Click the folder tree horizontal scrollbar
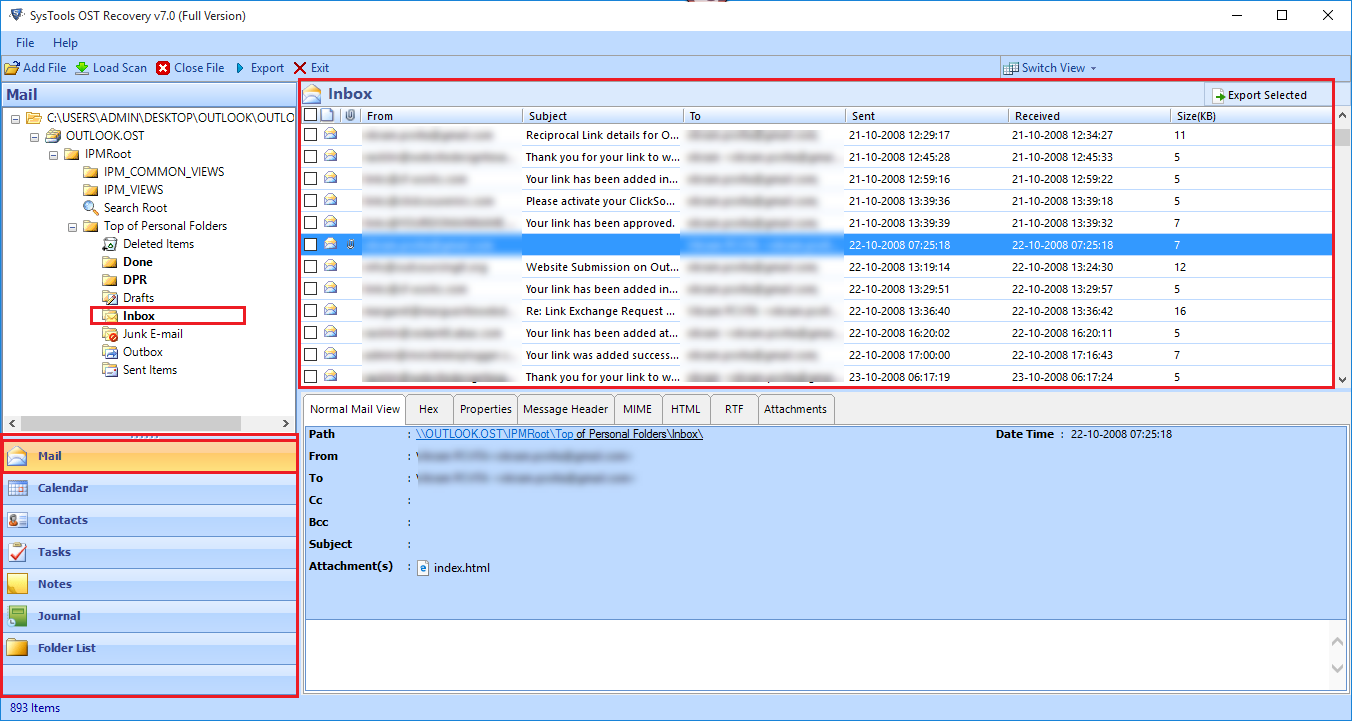Image resolution: width=1352 pixels, height=721 pixels. pos(130,424)
